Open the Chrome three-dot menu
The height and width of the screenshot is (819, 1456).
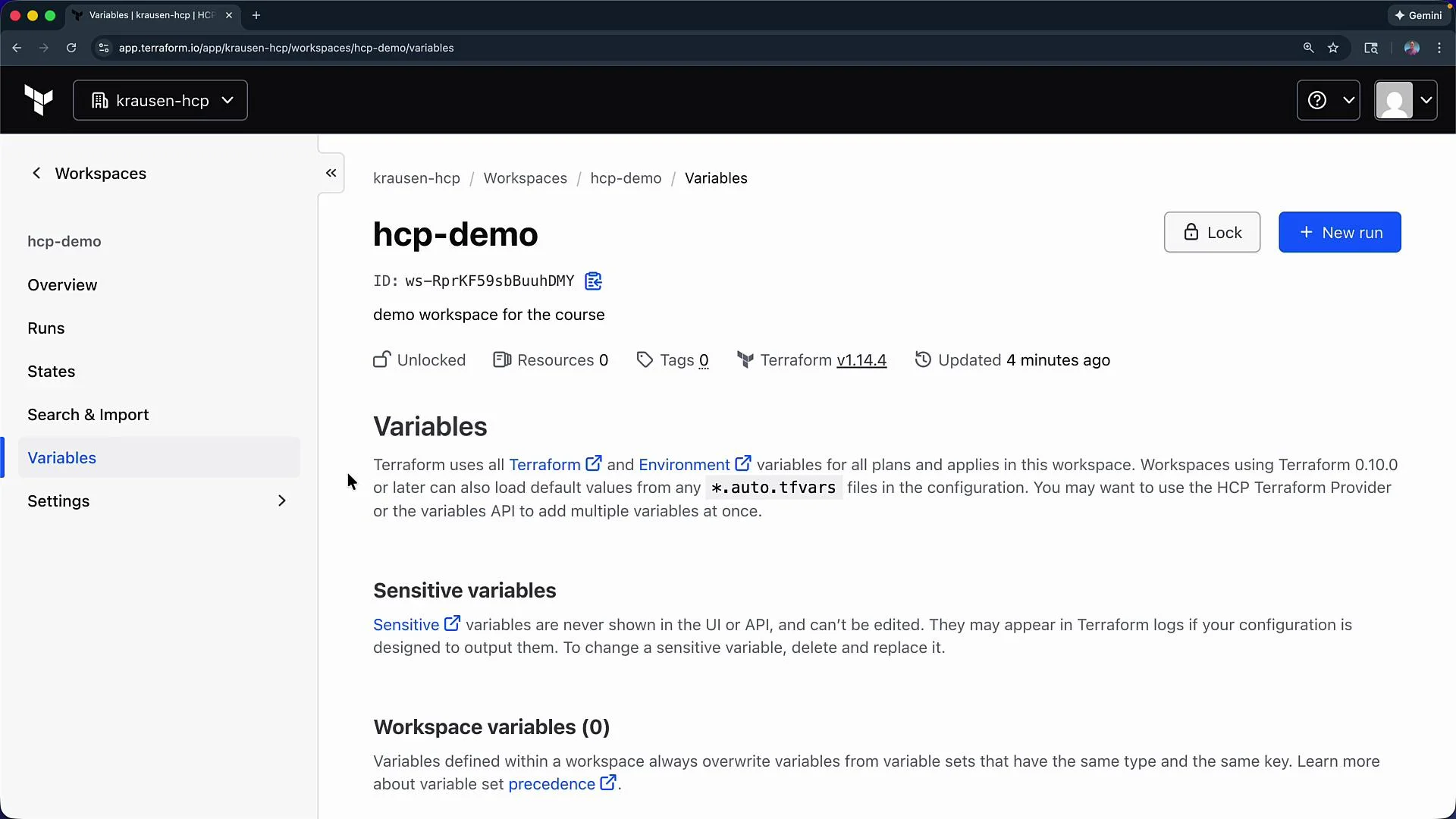pyautogui.click(x=1439, y=48)
